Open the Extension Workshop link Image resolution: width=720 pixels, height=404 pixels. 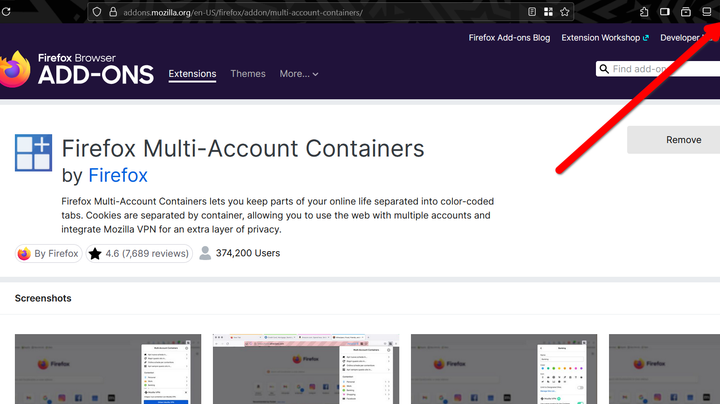pos(605,38)
